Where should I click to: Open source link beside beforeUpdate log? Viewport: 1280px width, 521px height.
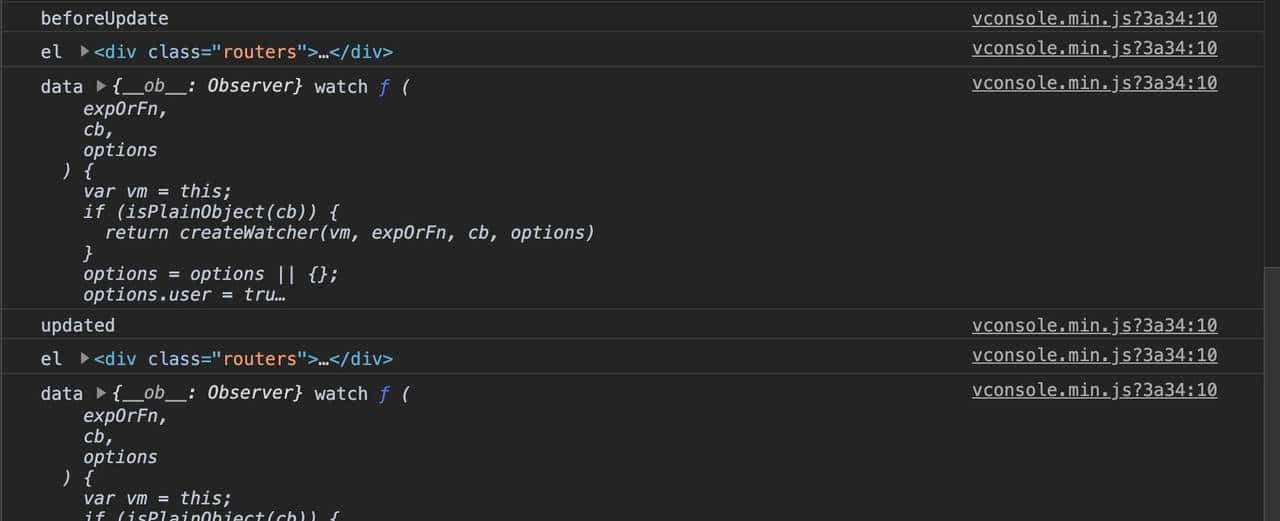[x=1094, y=18]
